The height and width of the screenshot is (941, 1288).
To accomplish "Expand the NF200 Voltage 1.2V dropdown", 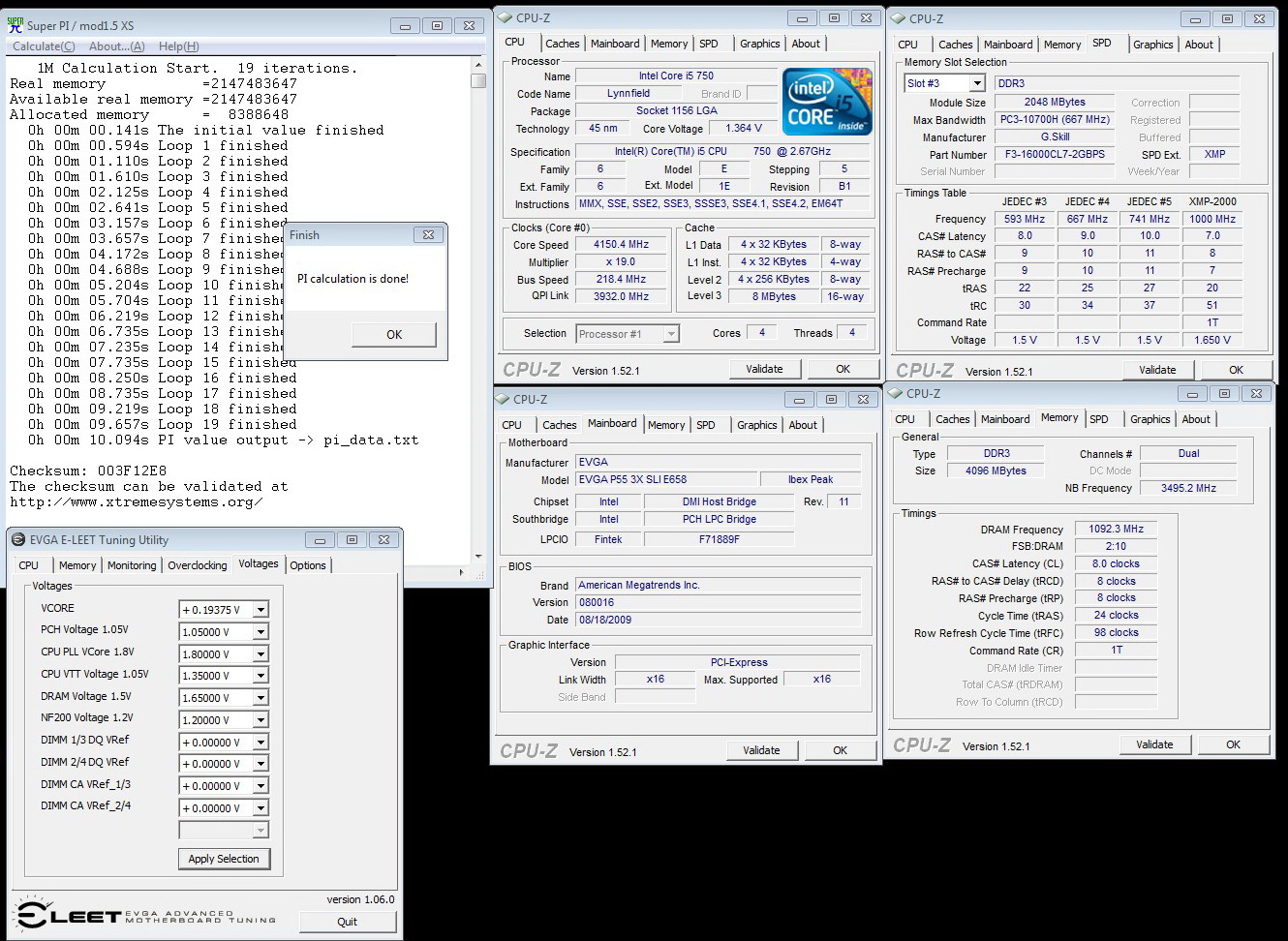I will tap(260, 720).
